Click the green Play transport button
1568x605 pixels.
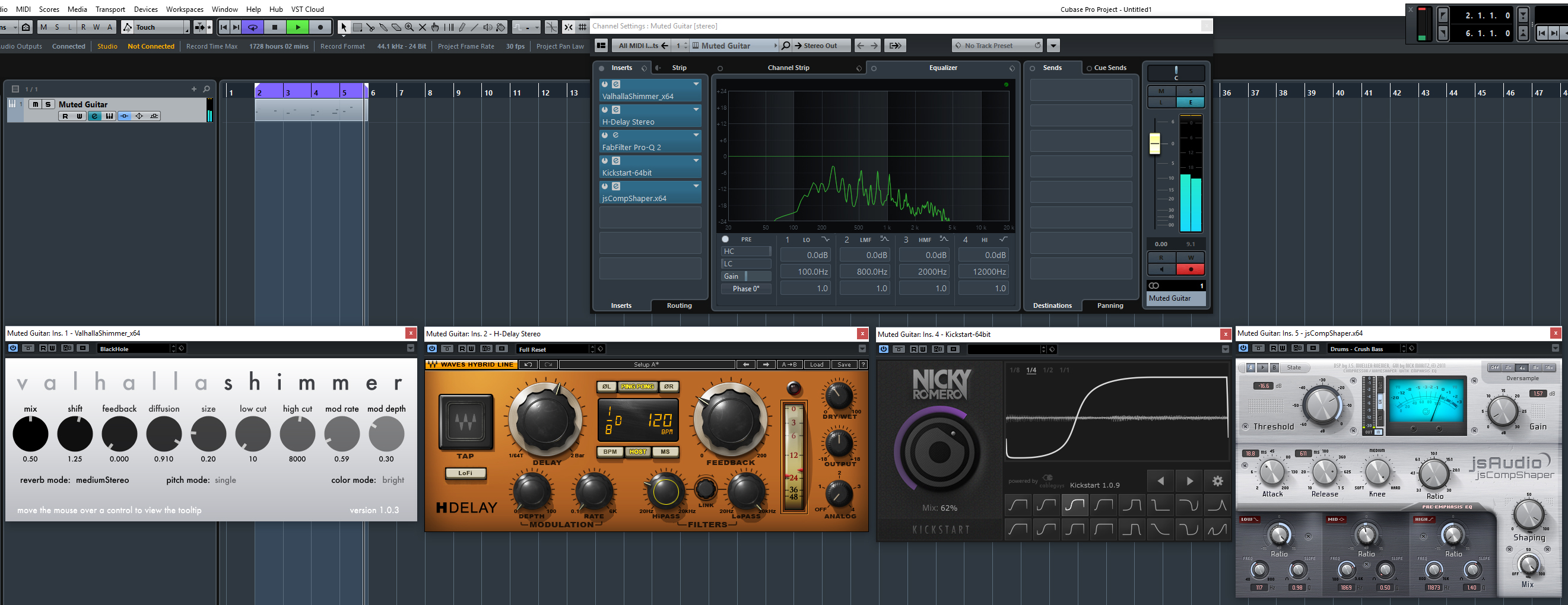(x=298, y=27)
